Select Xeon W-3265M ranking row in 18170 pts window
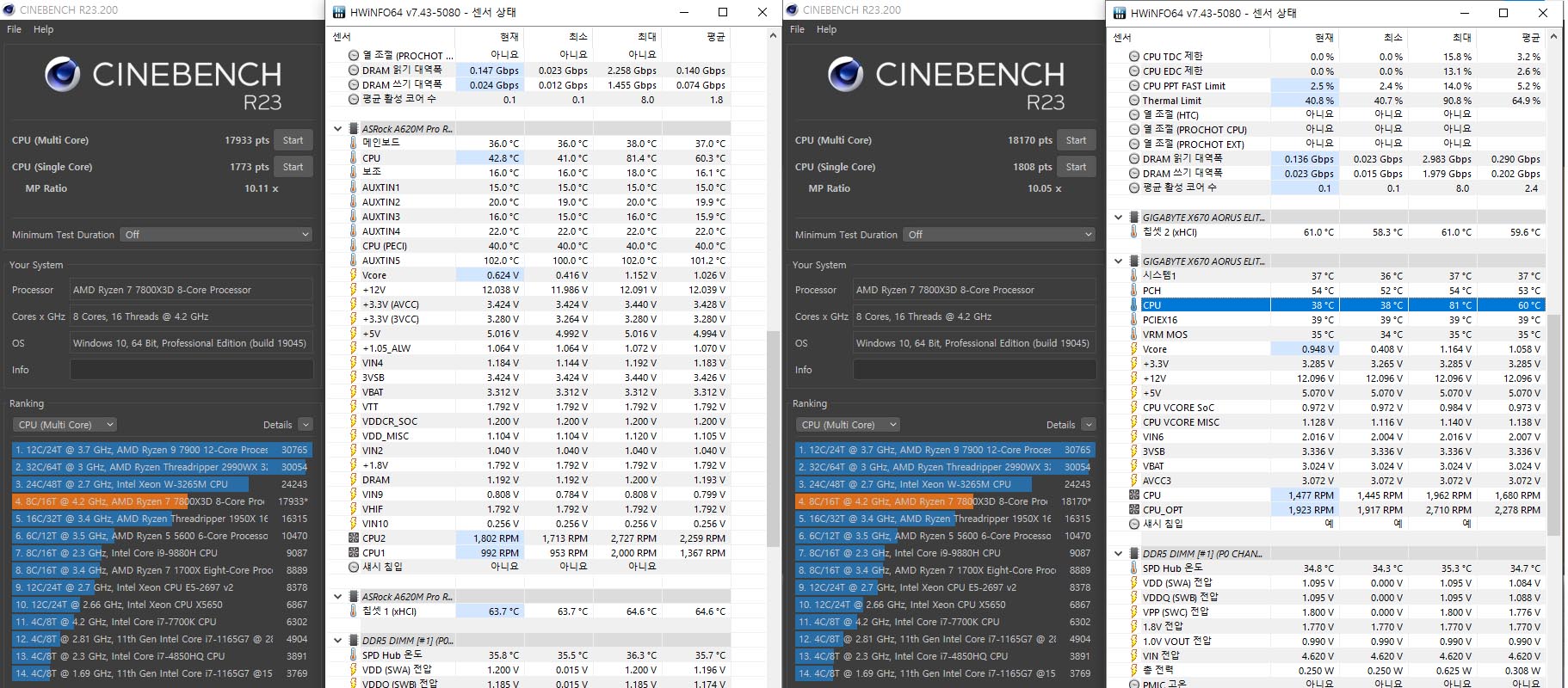The image size is (1568, 688). (945, 484)
